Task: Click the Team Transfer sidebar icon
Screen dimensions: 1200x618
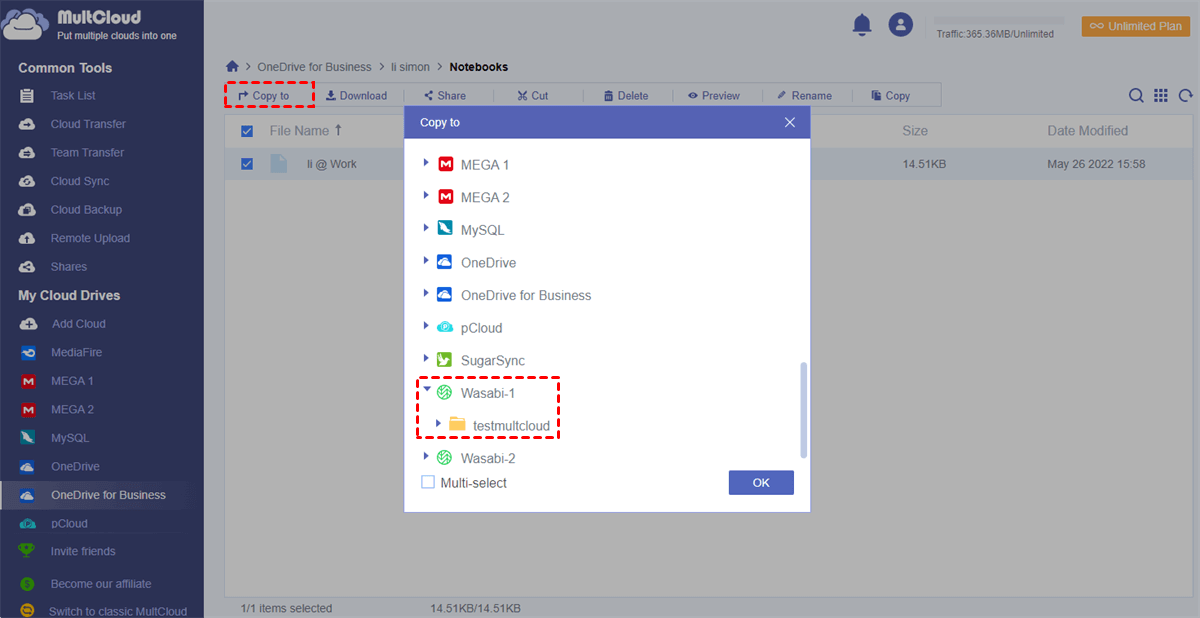Action: pyautogui.click(x=29, y=153)
